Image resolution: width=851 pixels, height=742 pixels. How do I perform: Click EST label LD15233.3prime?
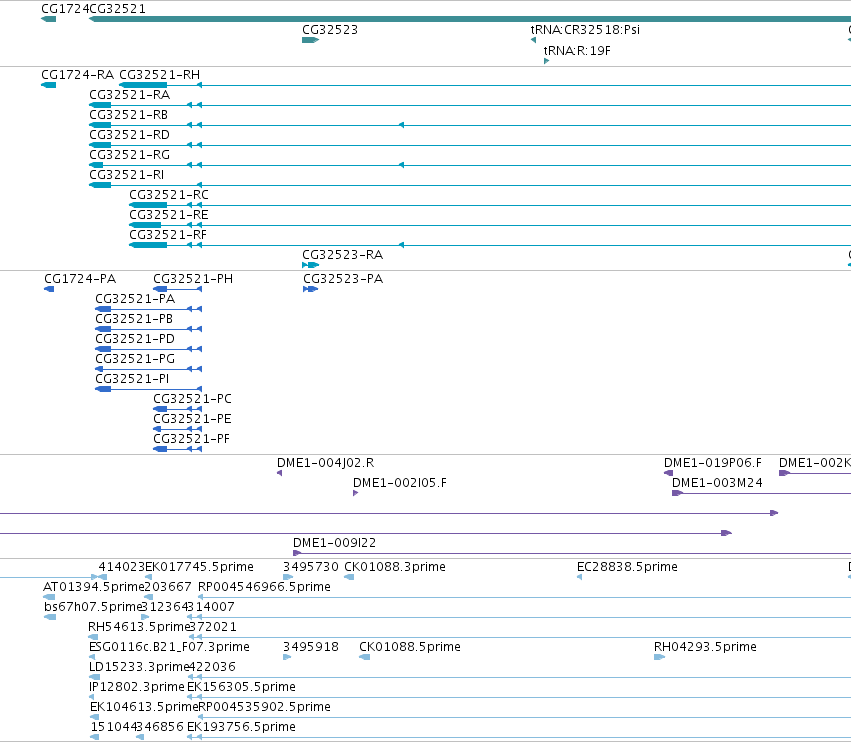[x=139, y=667]
